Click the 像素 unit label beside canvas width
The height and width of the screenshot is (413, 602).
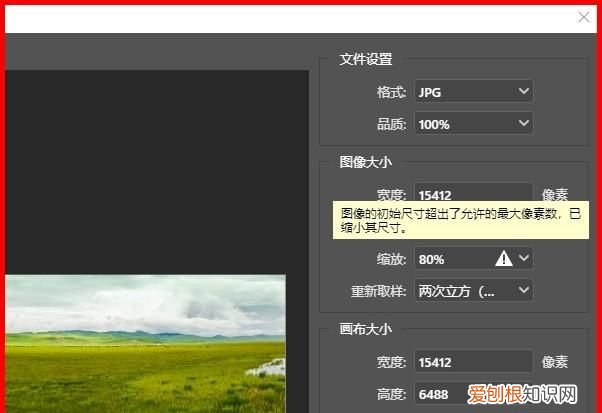click(555, 362)
